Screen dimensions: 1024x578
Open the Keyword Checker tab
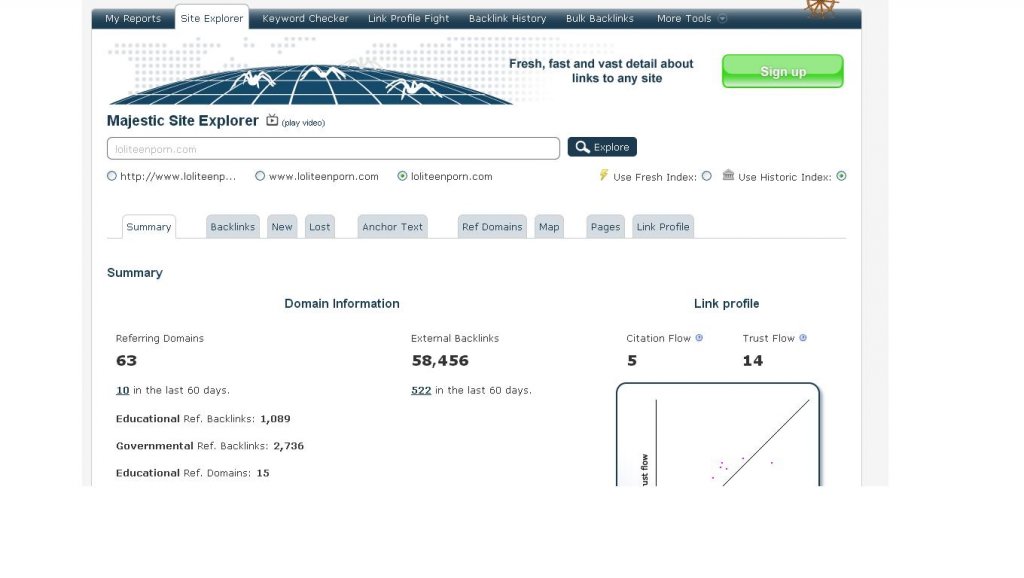click(306, 18)
